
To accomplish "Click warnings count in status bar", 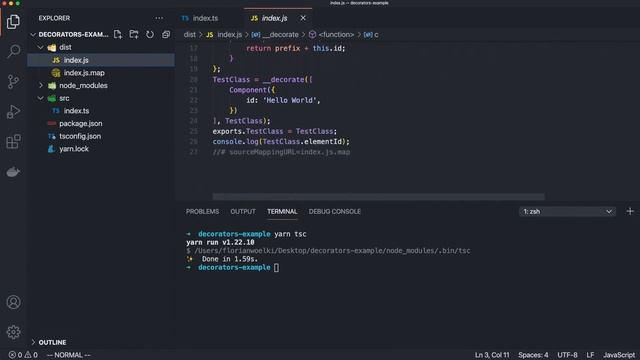I will pyautogui.click(x=31, y=355).
